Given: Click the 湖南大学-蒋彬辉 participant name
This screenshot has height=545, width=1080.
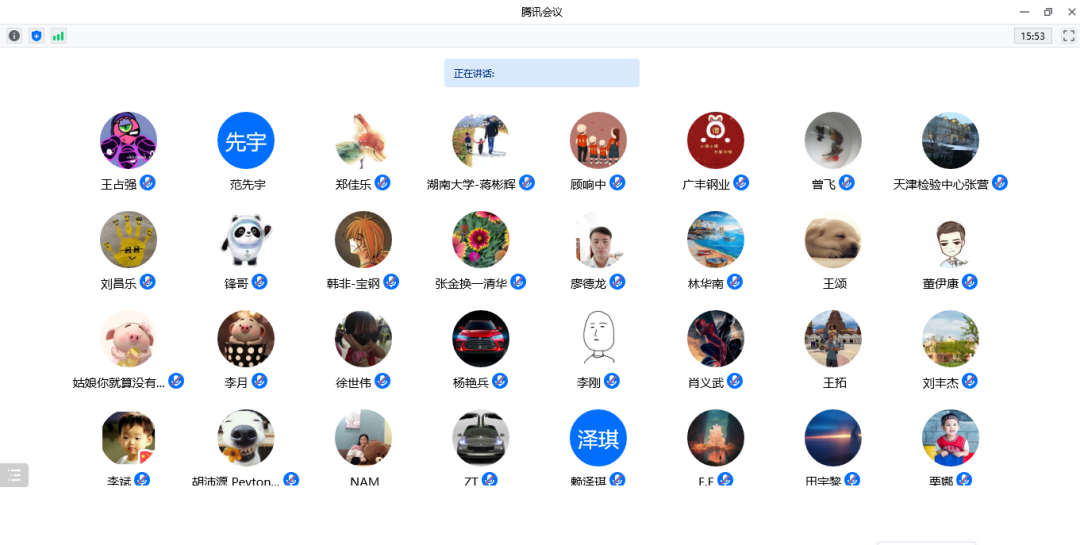Looking at the screenshot, I should [471, 184].
